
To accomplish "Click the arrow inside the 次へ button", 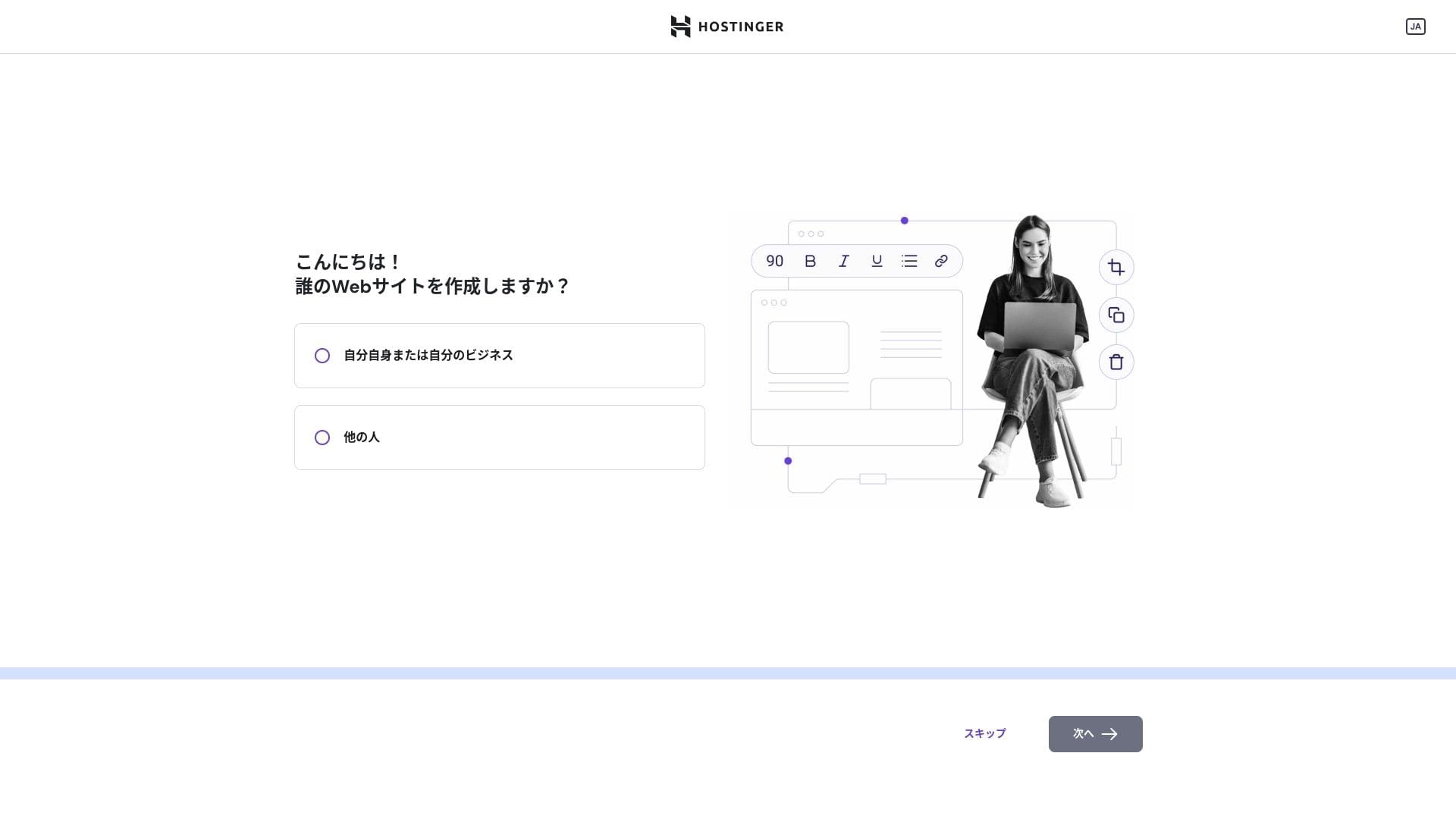I will point(1109,734).
